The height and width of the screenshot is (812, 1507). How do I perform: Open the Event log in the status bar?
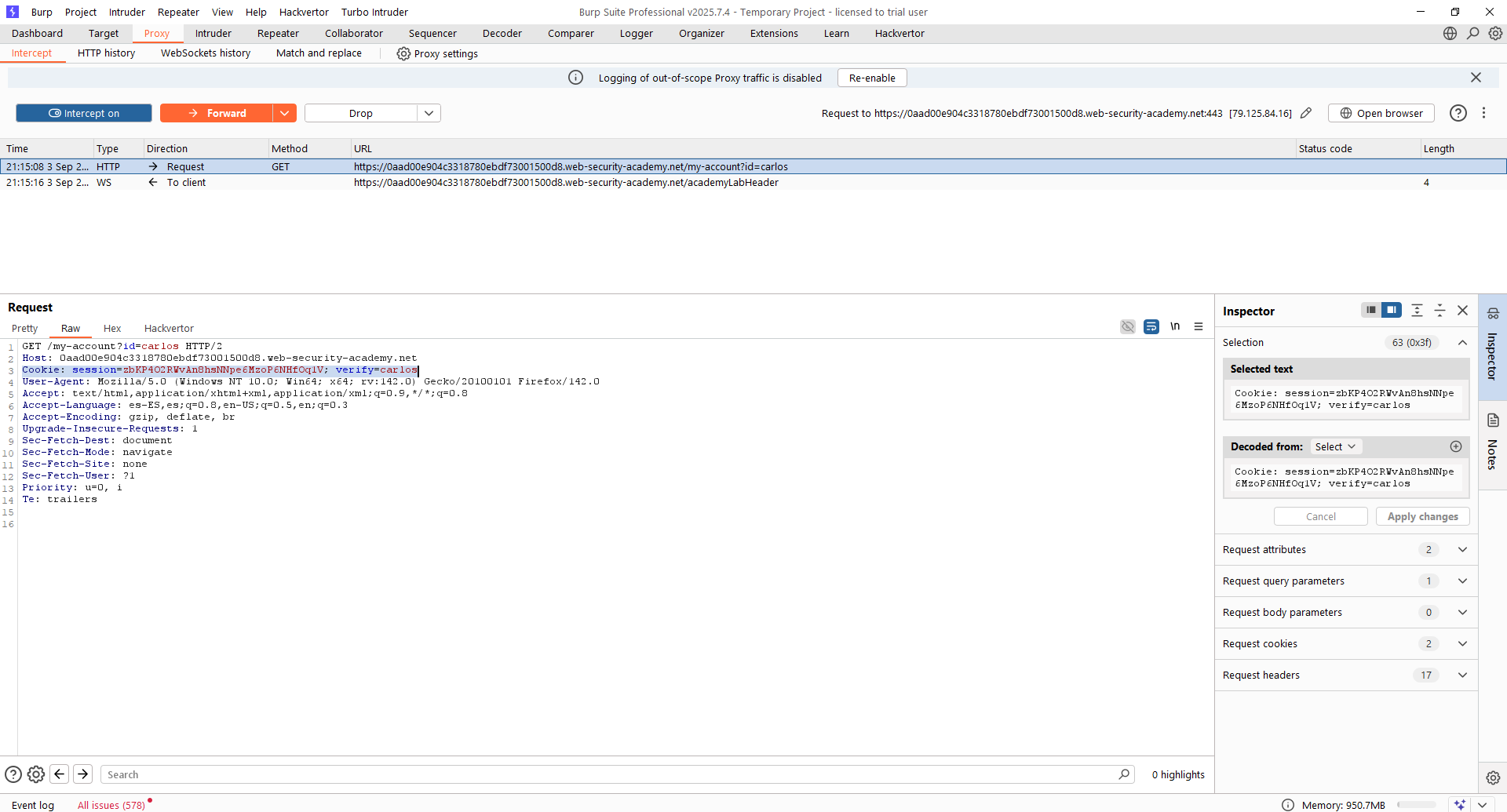click(x=33, y=805)
